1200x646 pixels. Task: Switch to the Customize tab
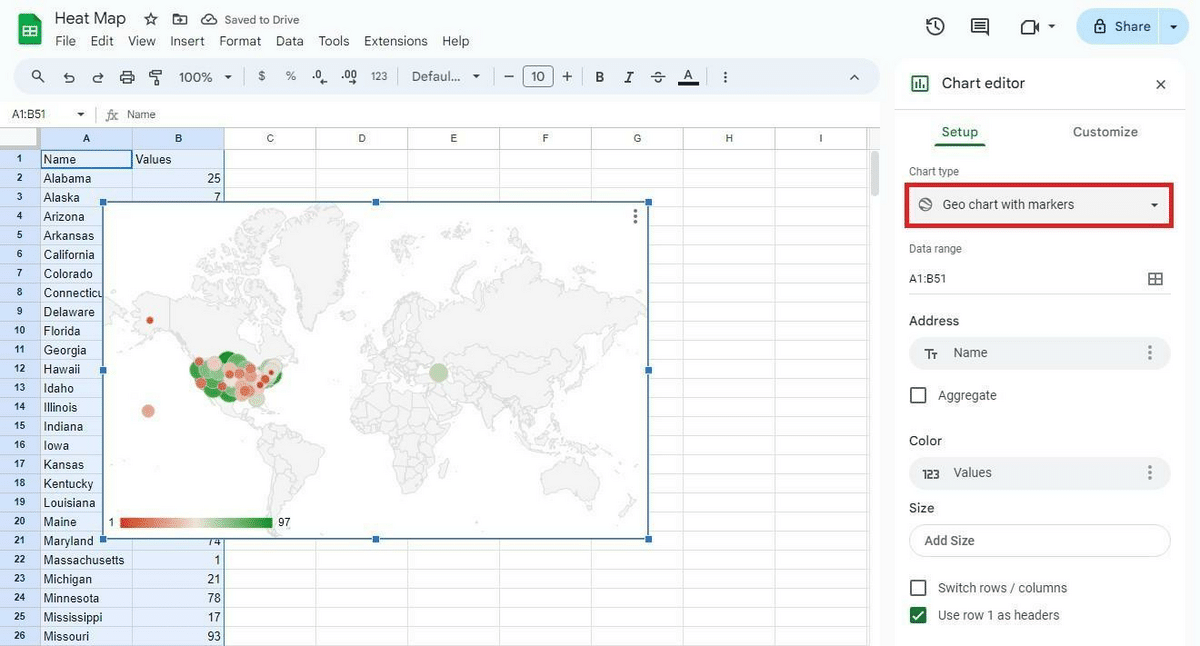[x=1105, y=132]
